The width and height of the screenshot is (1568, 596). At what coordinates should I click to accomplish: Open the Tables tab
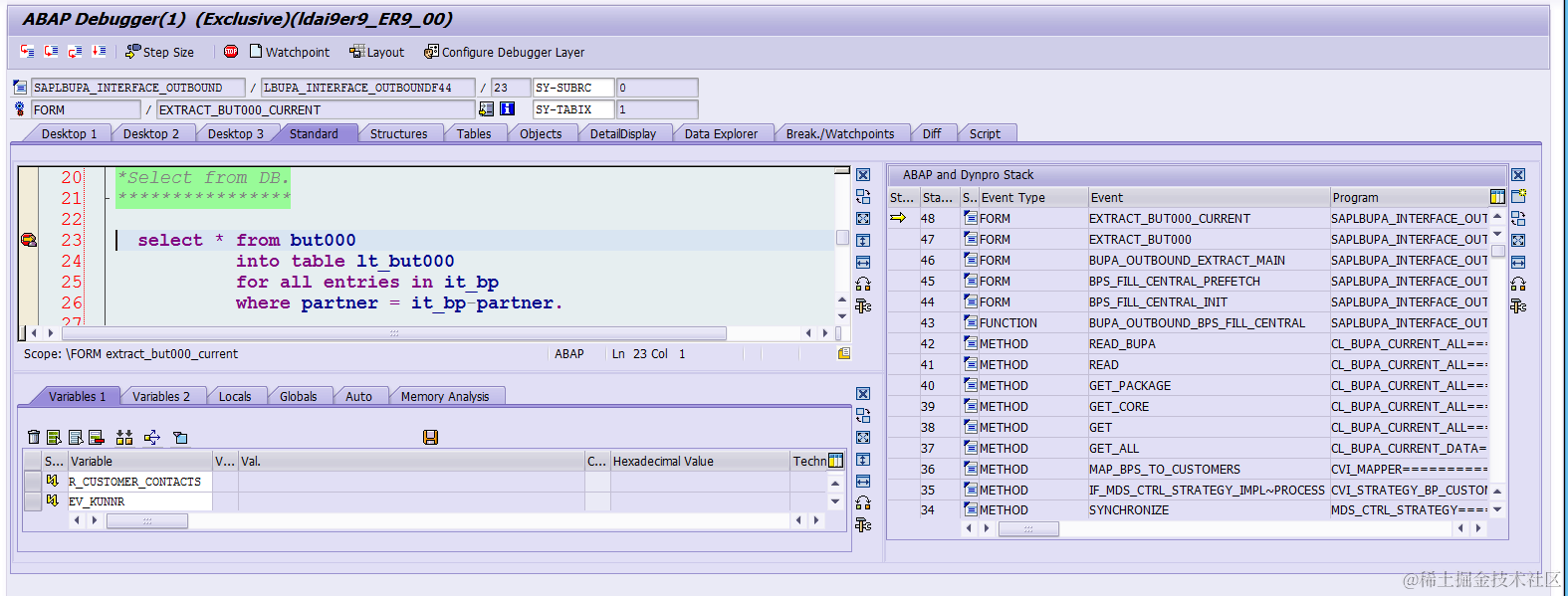point(474,133)
